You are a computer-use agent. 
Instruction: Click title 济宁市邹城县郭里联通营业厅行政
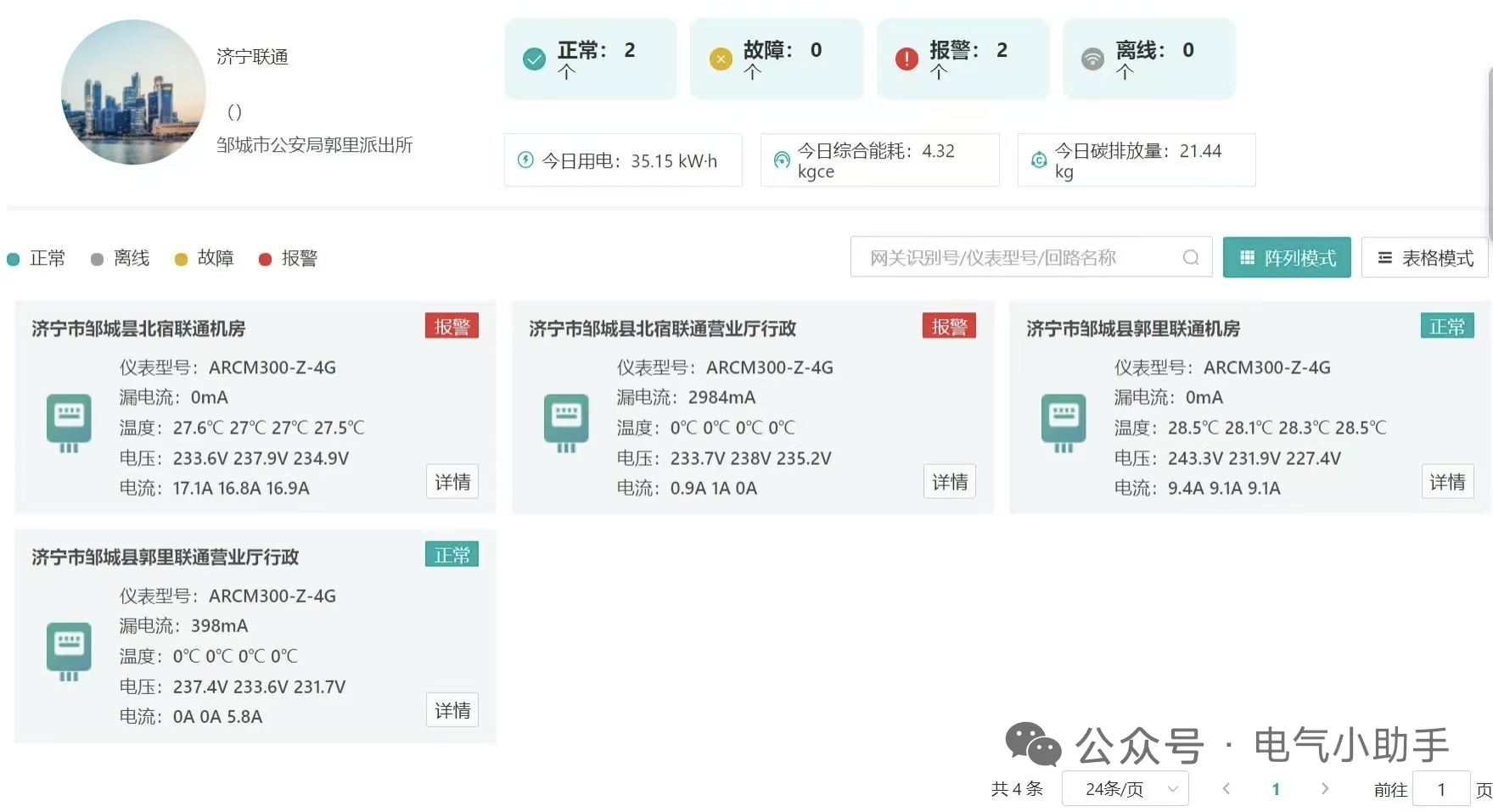(x=166, y=557)
